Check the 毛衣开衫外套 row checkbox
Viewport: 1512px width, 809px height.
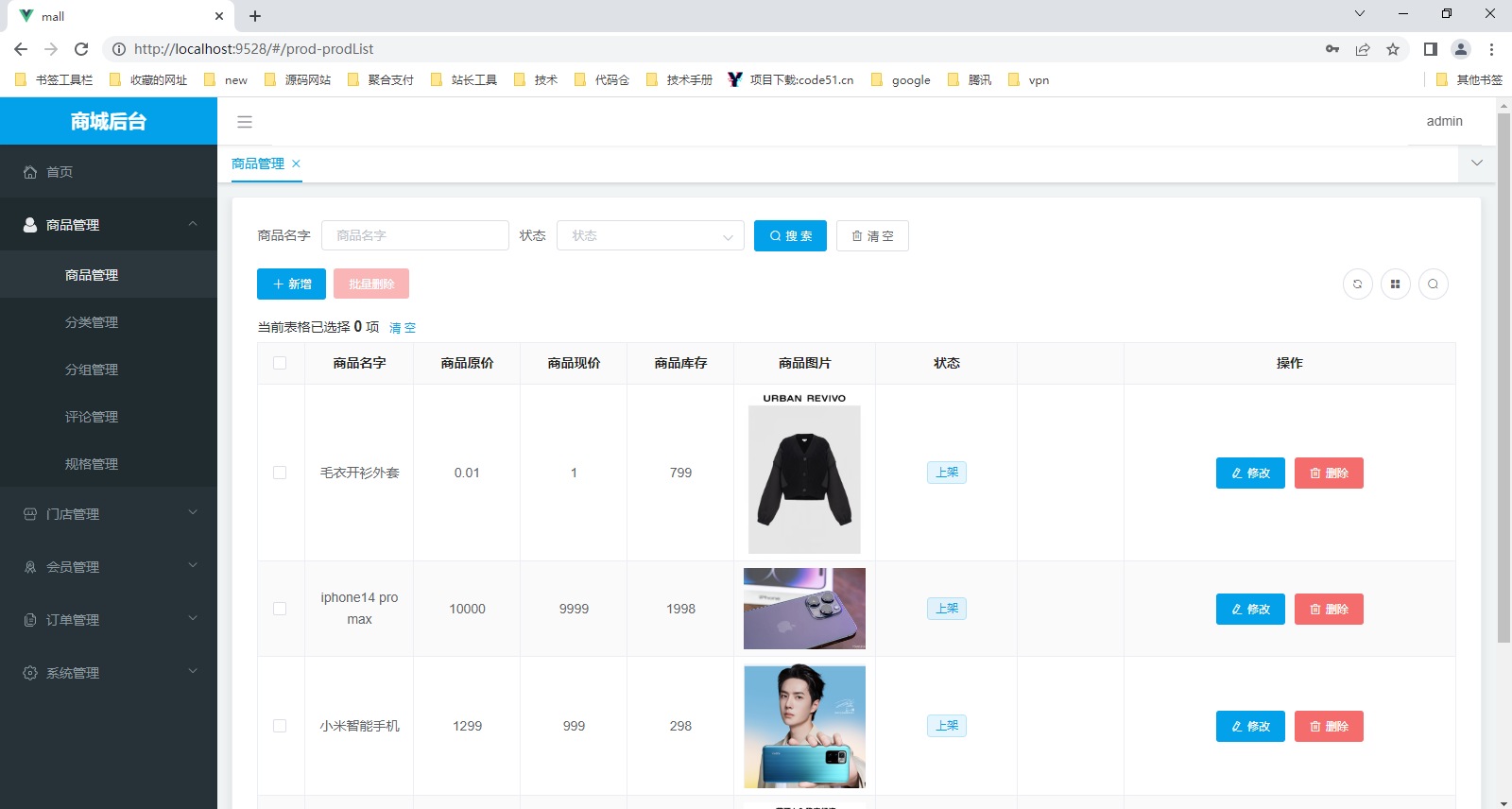(280, 473)
